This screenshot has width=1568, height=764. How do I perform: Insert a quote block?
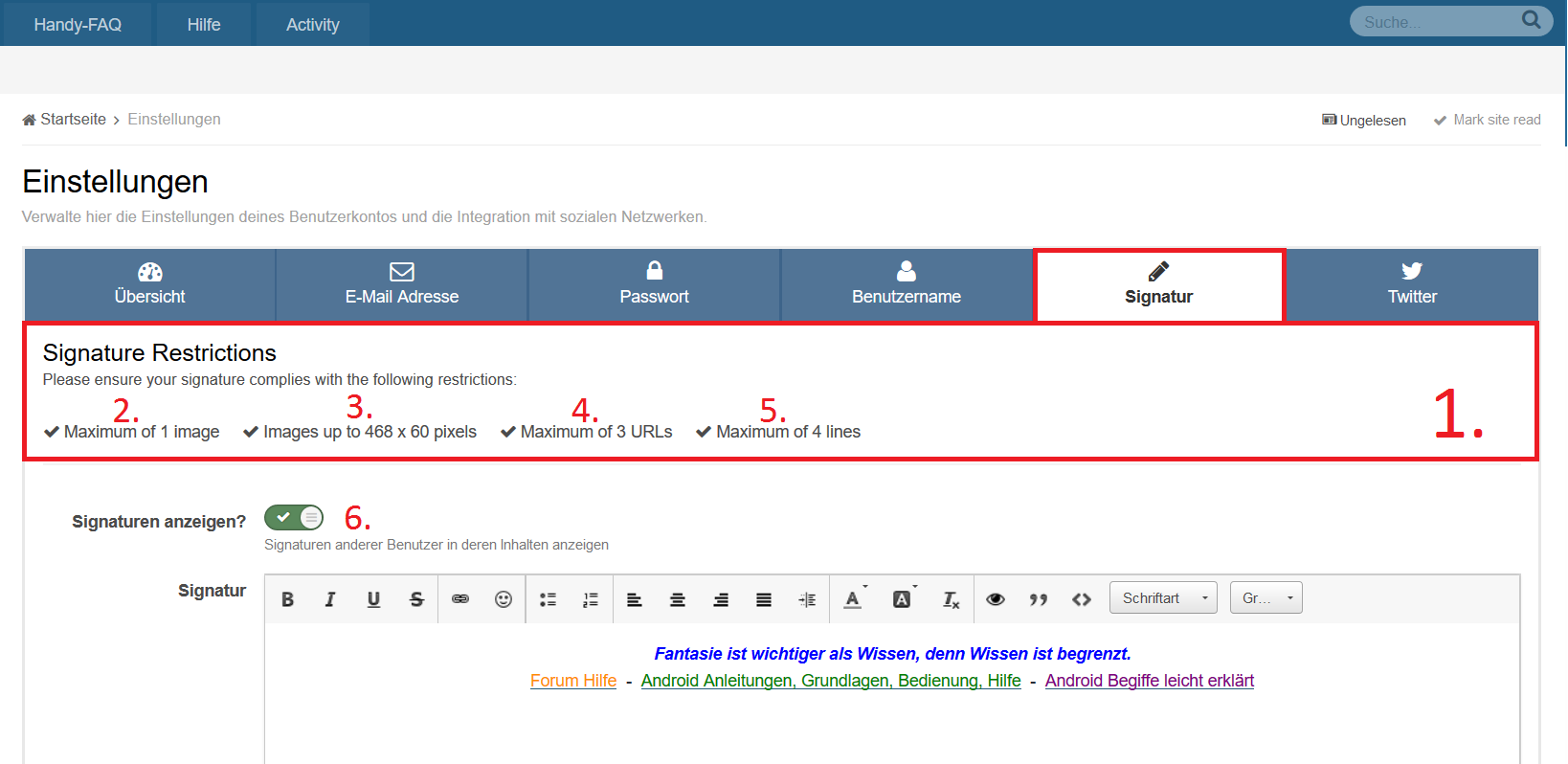[x=1039, y=599]
